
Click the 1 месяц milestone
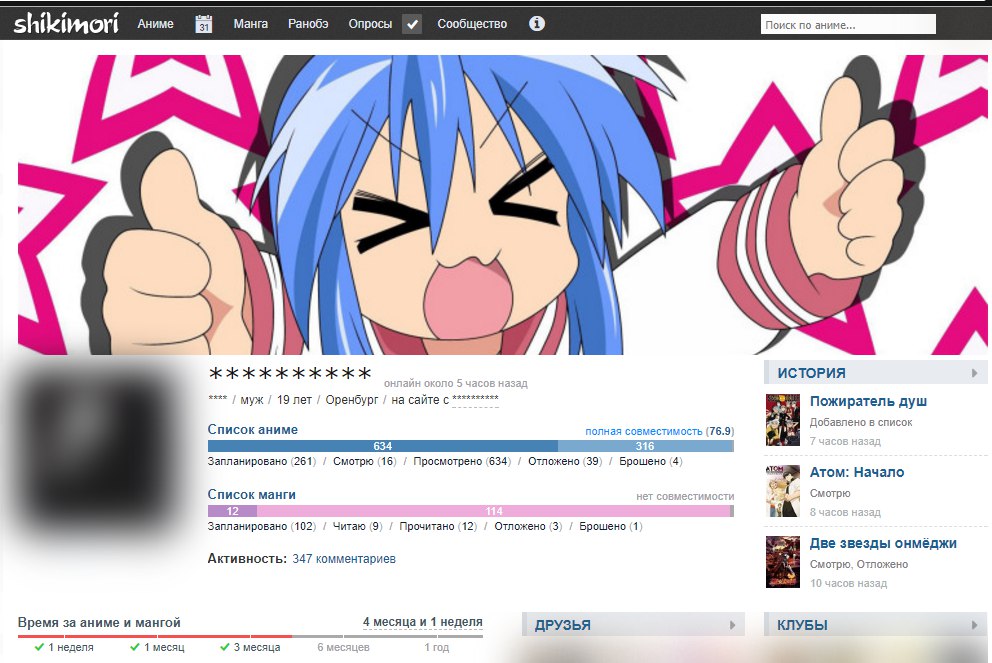point(157,647)
